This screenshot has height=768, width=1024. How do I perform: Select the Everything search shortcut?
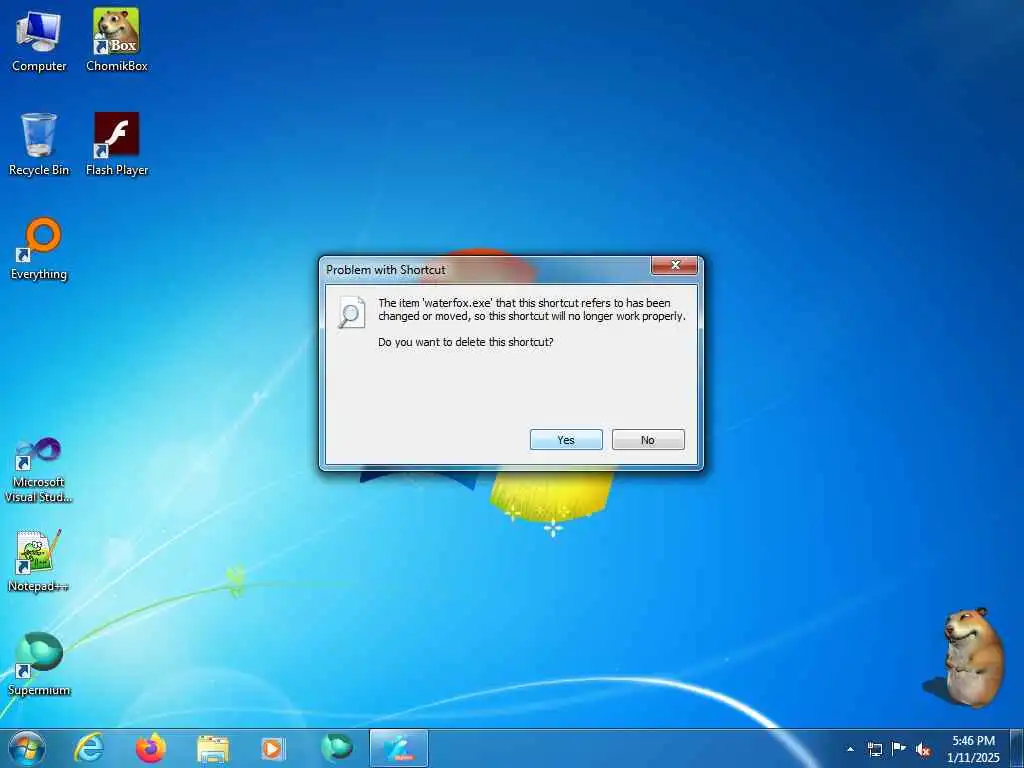click(x=39, y=249)
